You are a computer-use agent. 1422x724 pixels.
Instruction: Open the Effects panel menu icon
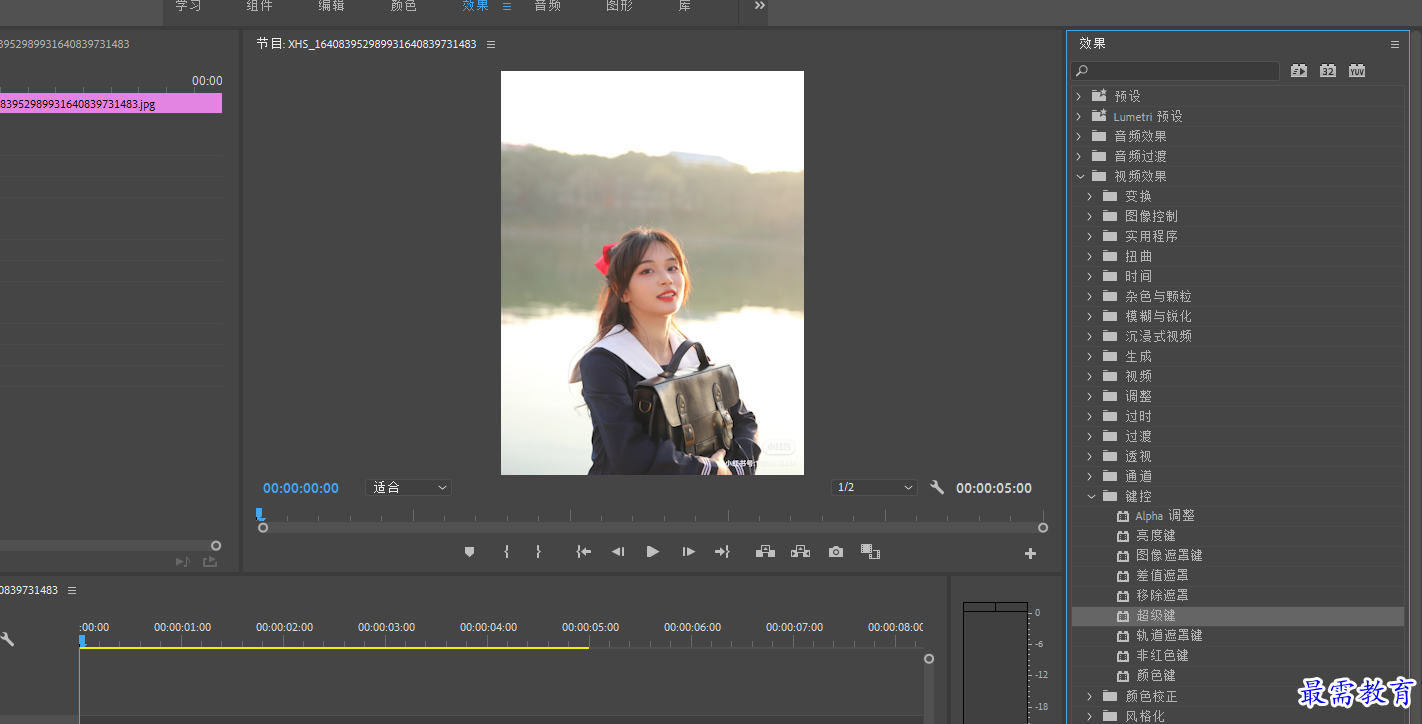tap(1395, 44)
